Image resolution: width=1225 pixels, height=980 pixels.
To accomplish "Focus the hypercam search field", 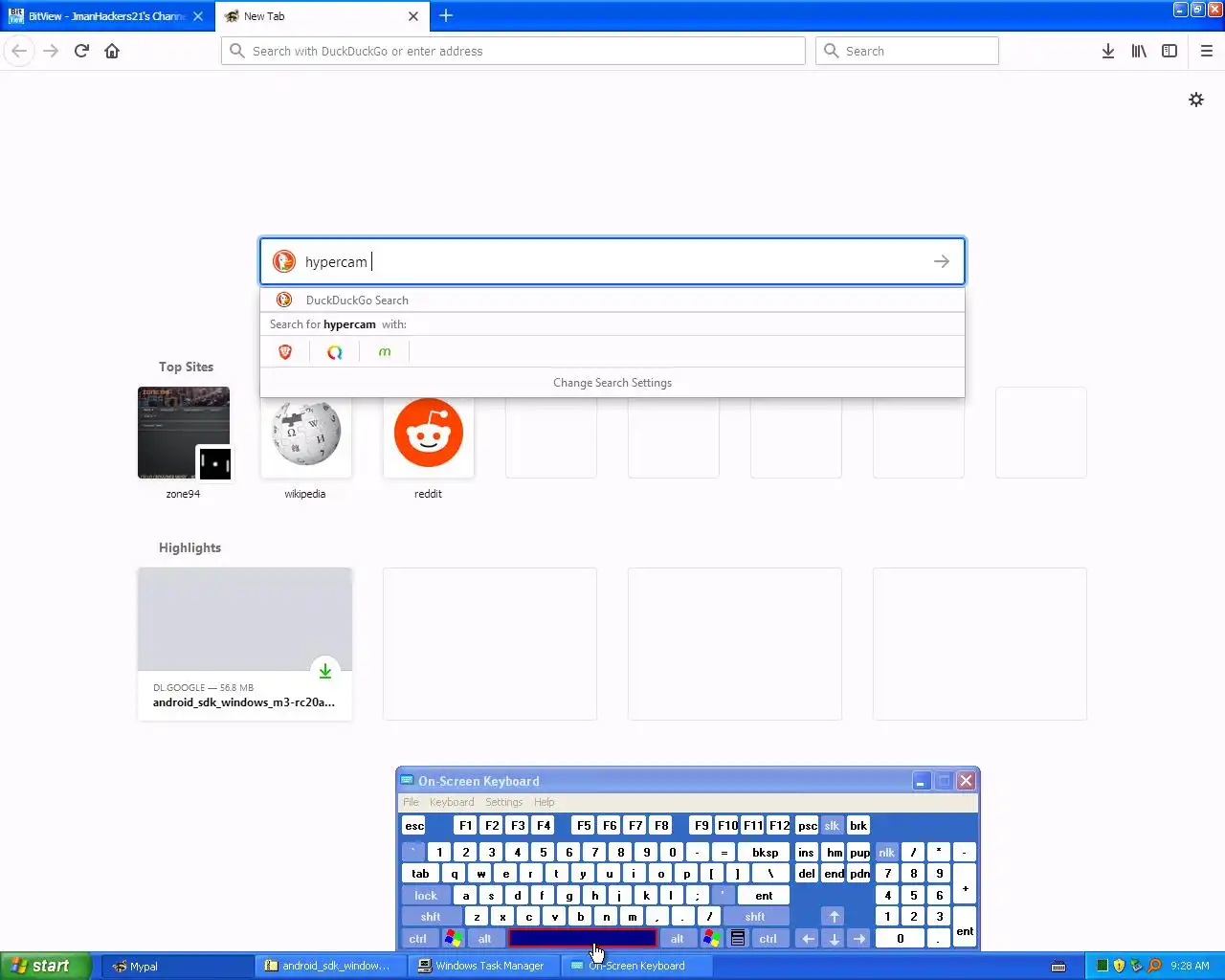I will click(x=612, y=261).
